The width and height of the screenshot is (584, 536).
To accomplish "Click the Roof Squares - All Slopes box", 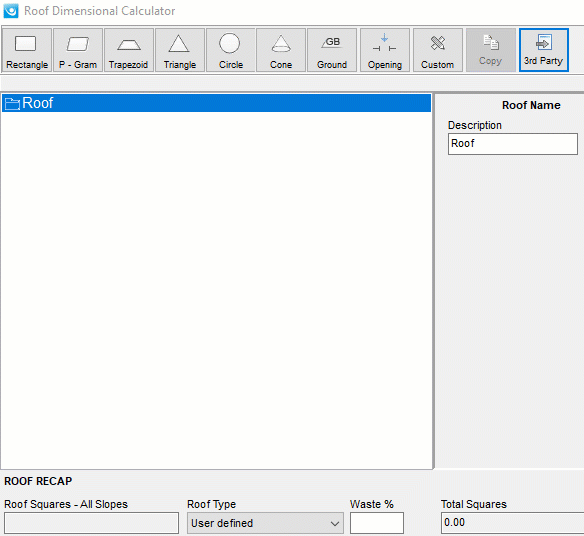I will tap(91, 523).
